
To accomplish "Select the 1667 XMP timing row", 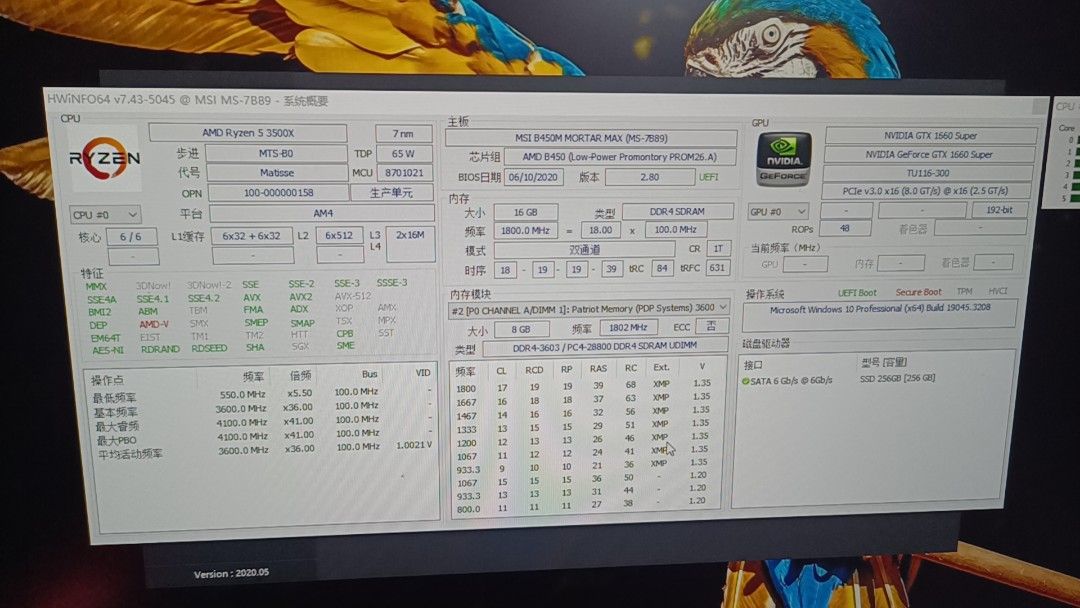I will point(584,399).
